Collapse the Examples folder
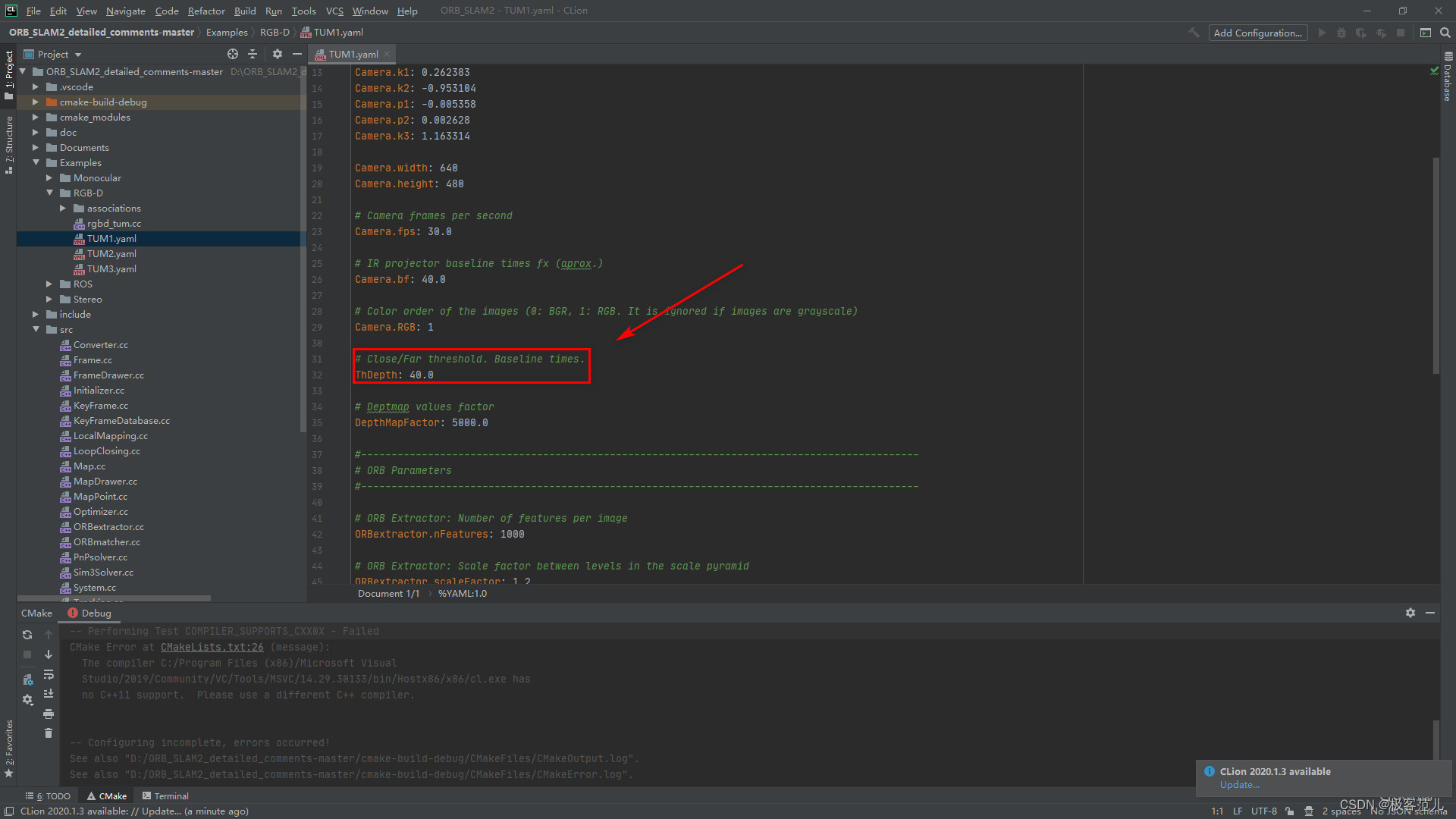The width and height of the screenshot is (1456, 819). 35,162
